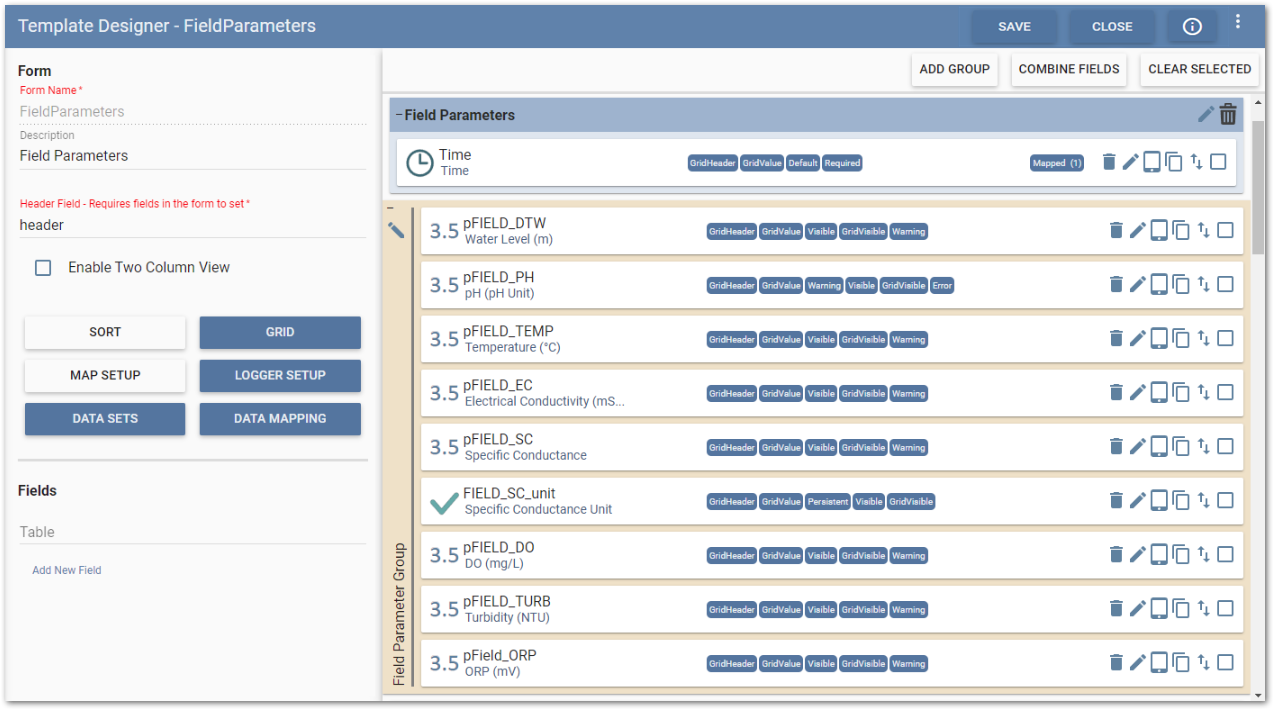1274x710 pixels.
Task: Reorder the pFIELD_DO field
Action: (x=1204, y=554)
